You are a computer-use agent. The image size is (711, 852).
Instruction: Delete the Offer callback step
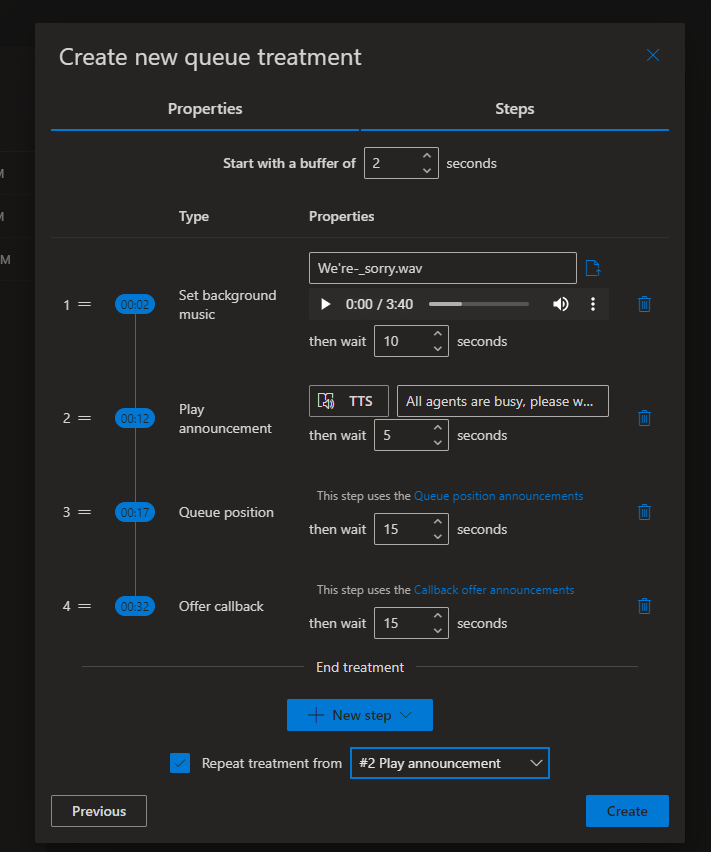click(644, 605)
